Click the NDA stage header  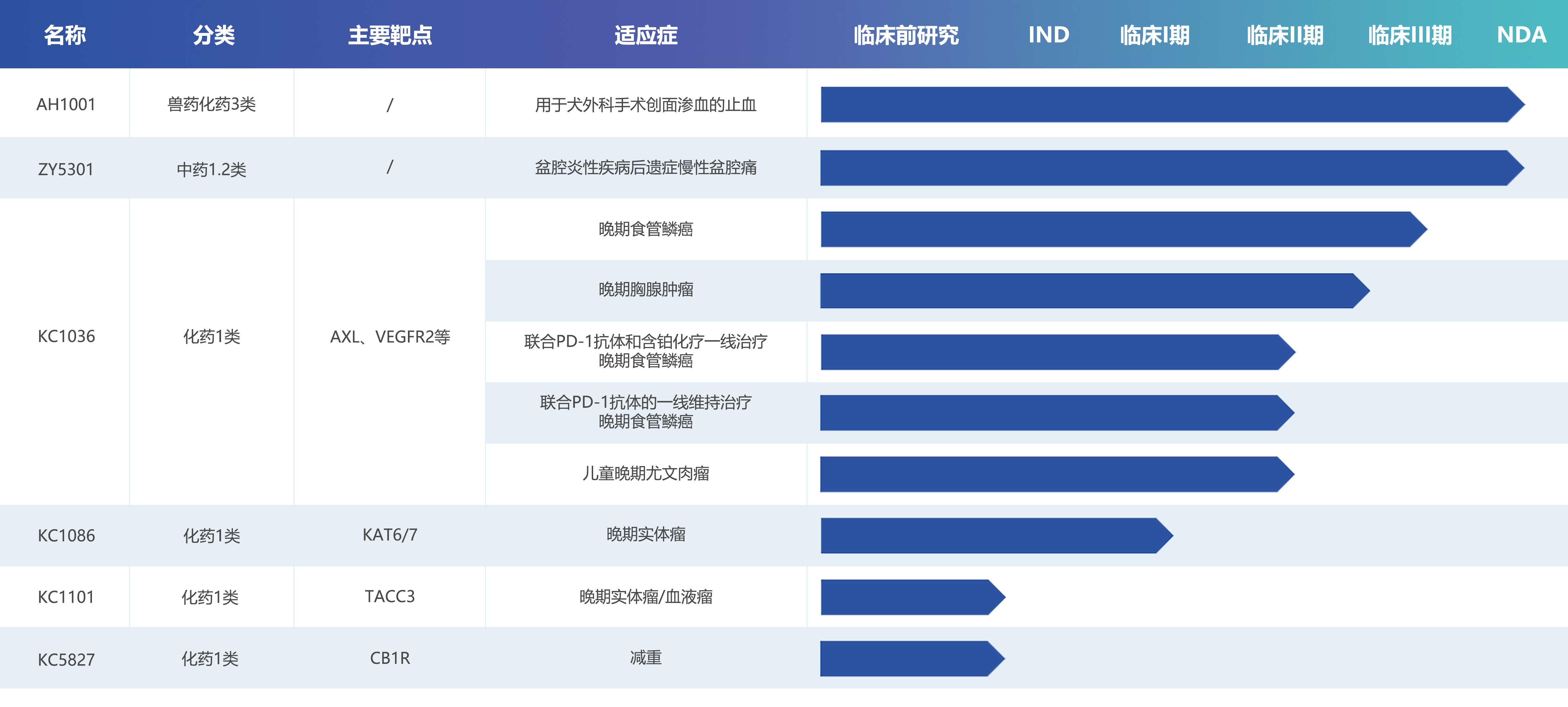(1521, 35)
